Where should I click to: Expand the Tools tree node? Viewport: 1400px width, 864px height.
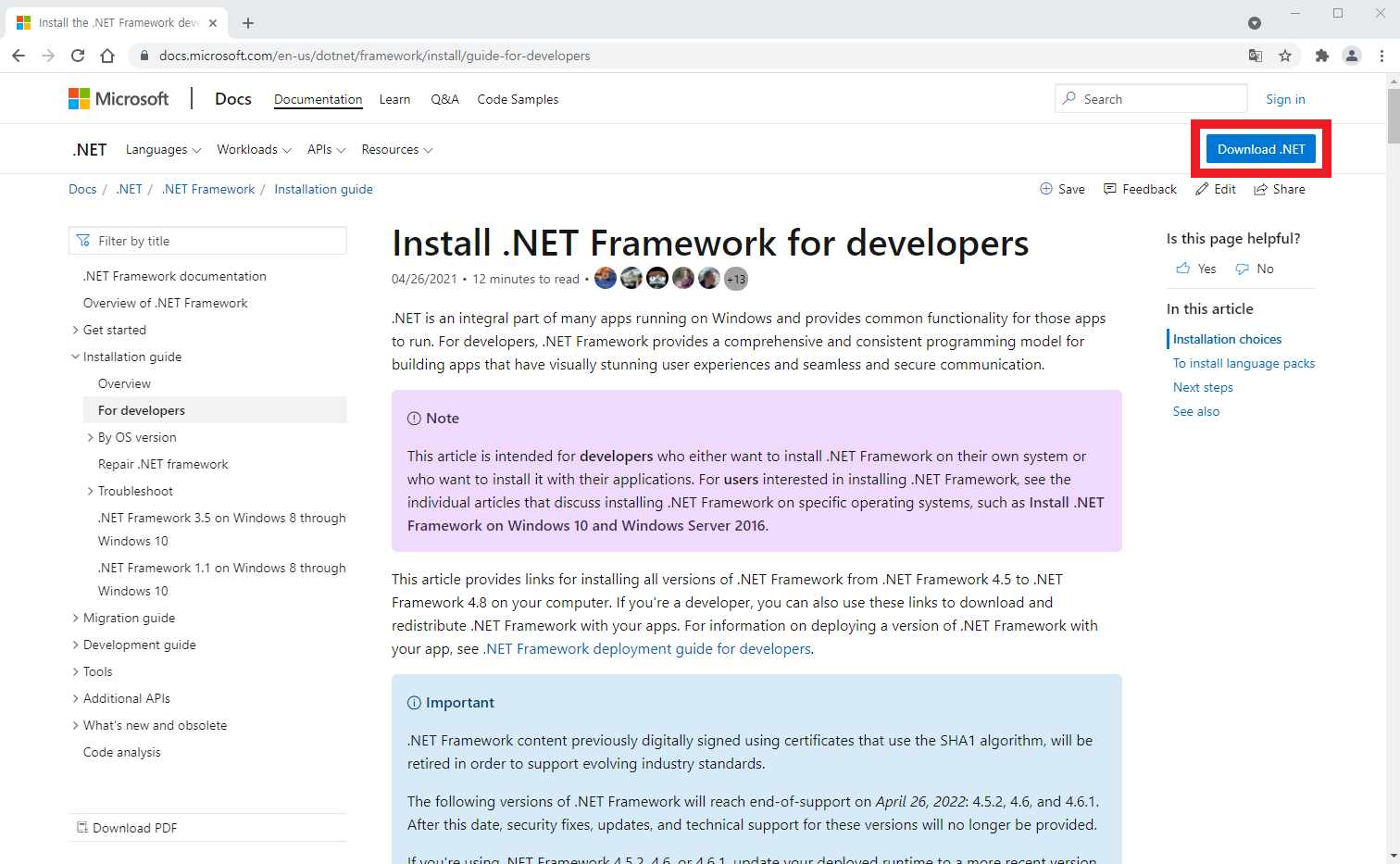coord(75,671)
